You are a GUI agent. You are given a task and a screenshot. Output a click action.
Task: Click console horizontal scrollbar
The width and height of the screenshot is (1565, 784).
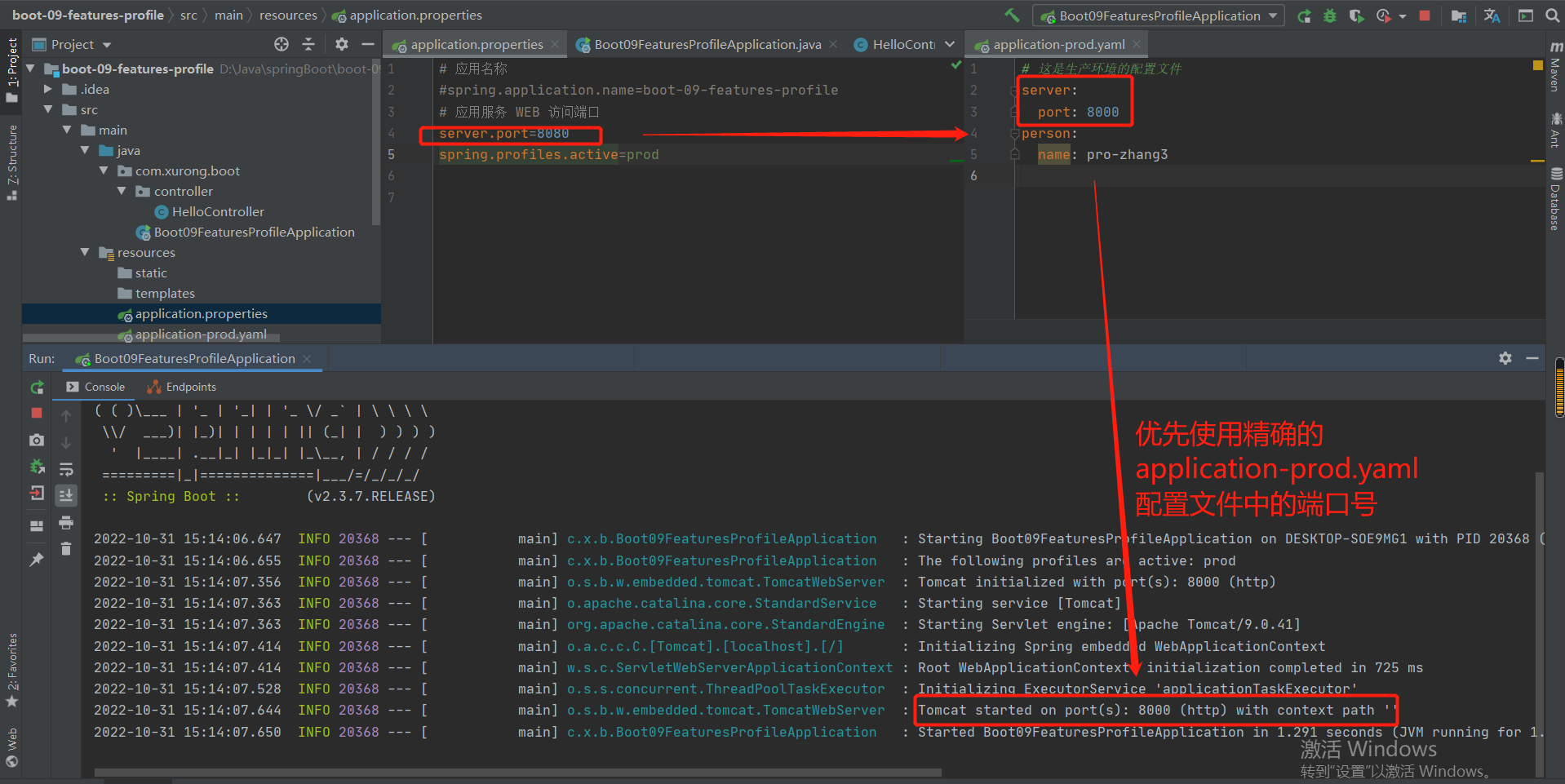pos(517,772)
